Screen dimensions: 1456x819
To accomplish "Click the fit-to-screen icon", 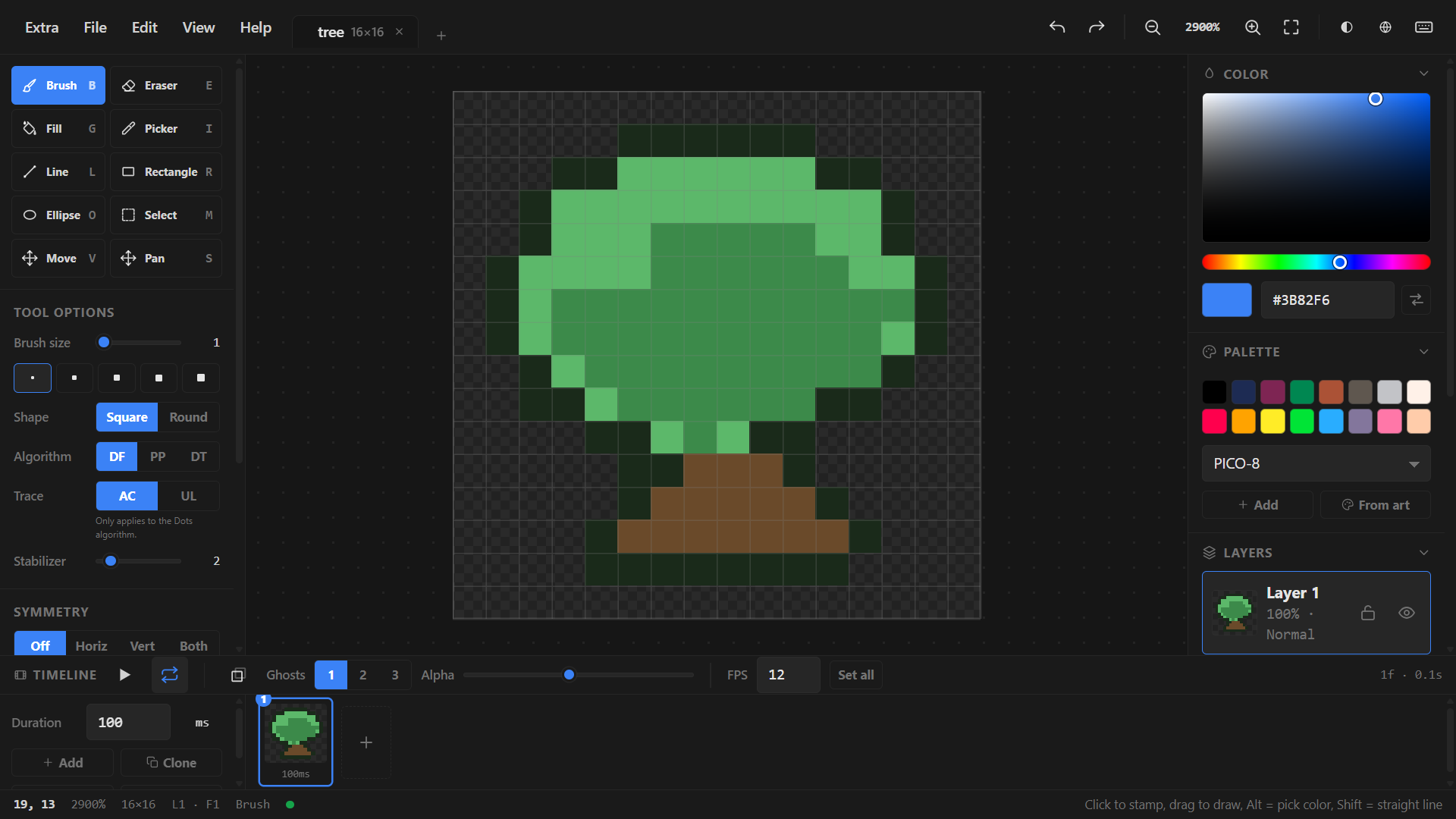I will tap(1291, 27).
